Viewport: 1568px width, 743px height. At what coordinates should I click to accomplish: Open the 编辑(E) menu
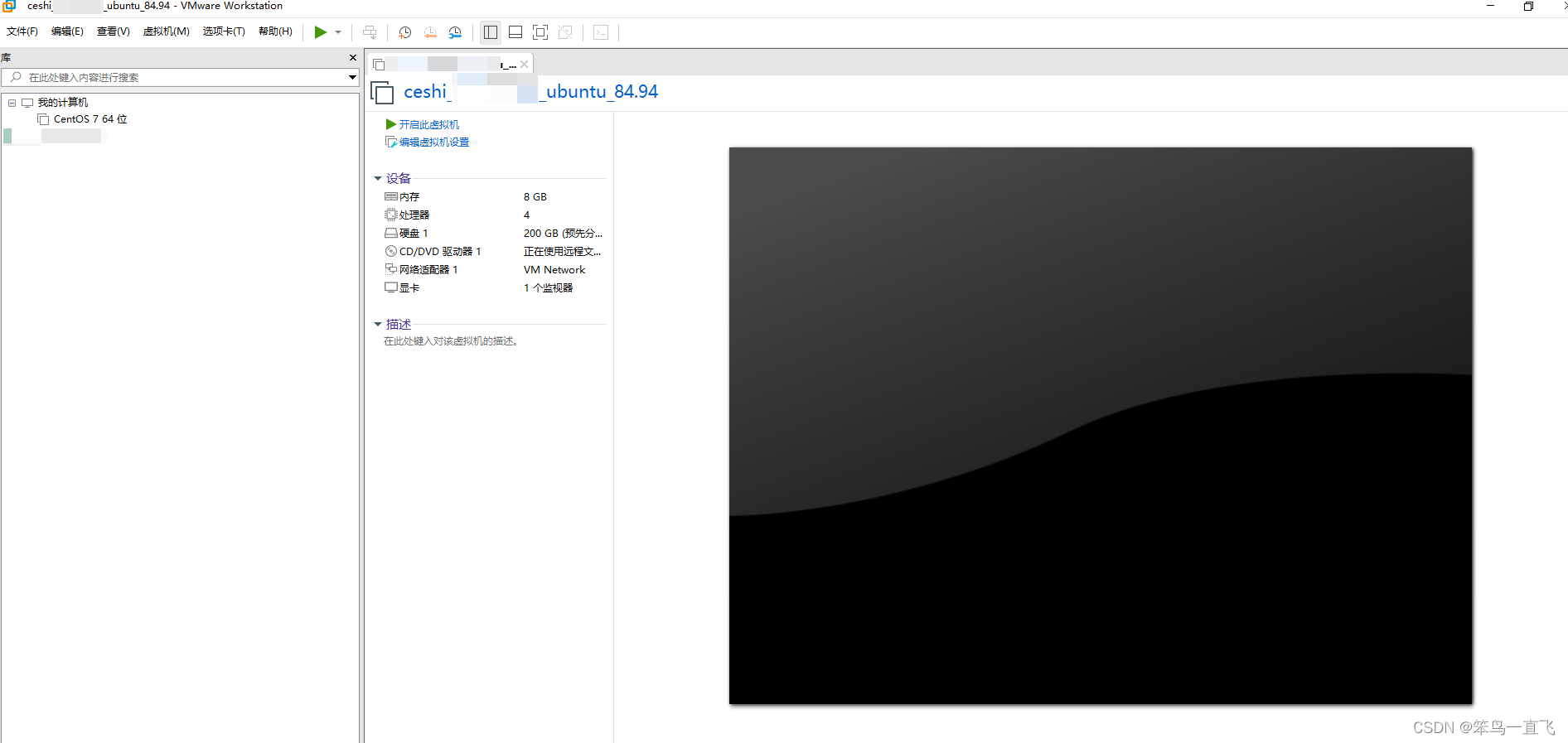pos(67,31)
